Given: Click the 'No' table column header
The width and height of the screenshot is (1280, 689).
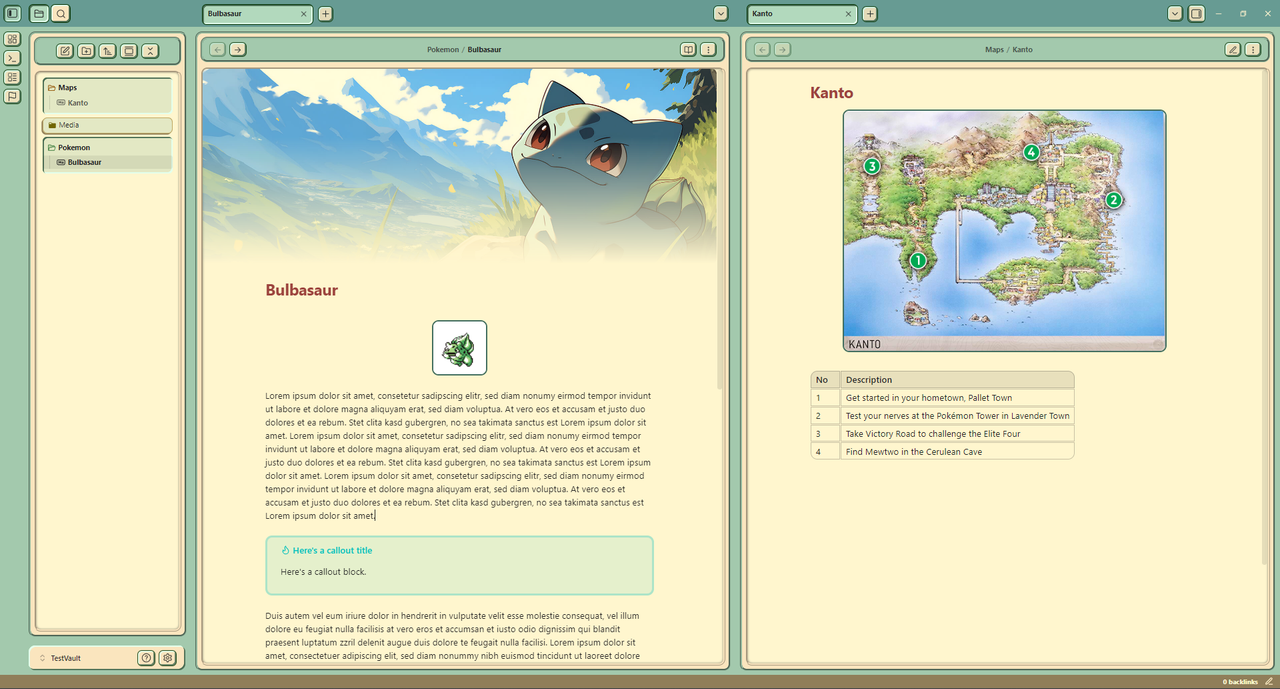Looking at the screenshot, I should [825, 380].
